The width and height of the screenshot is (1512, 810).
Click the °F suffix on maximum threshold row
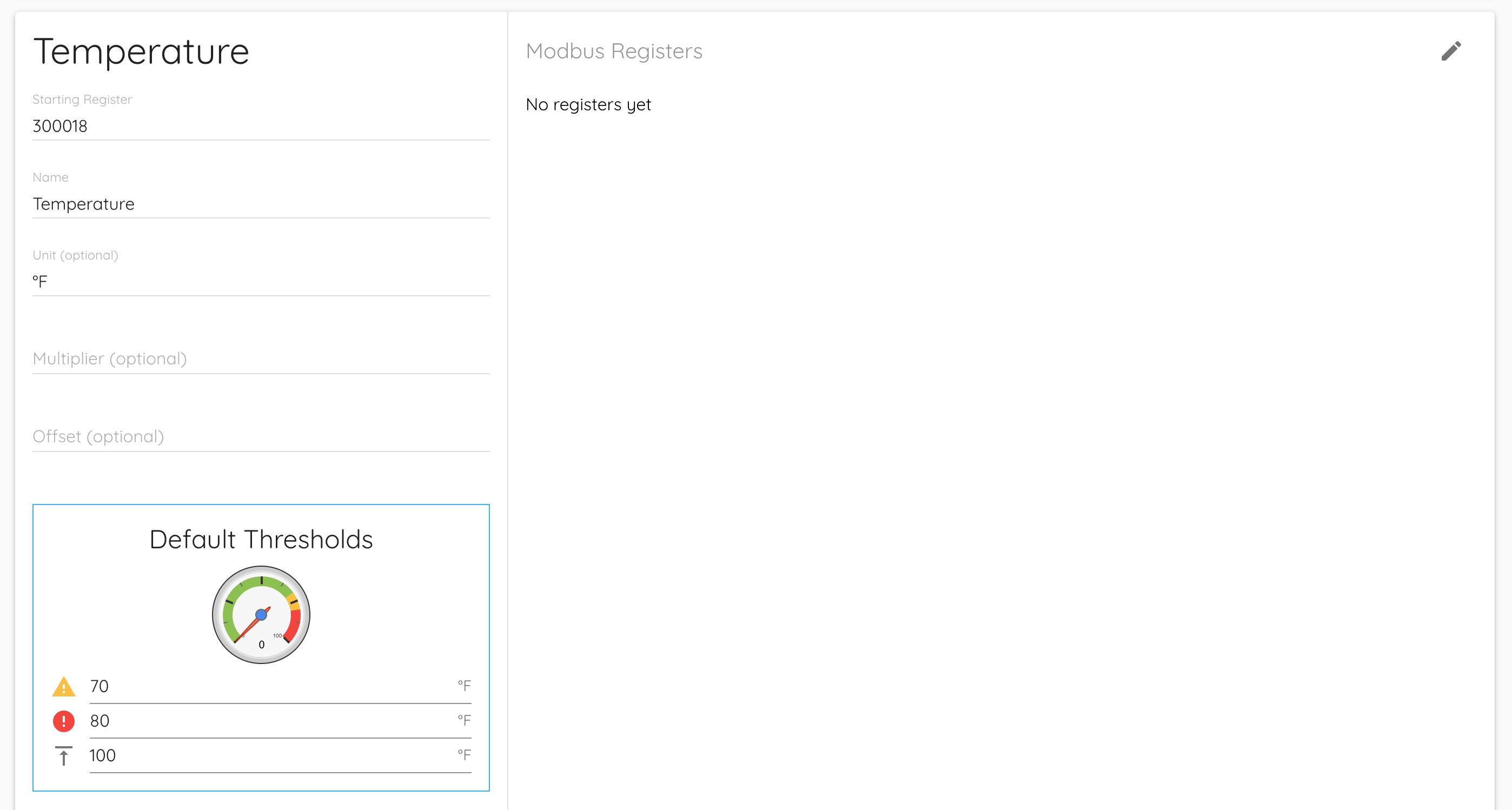tap(463, 755)
